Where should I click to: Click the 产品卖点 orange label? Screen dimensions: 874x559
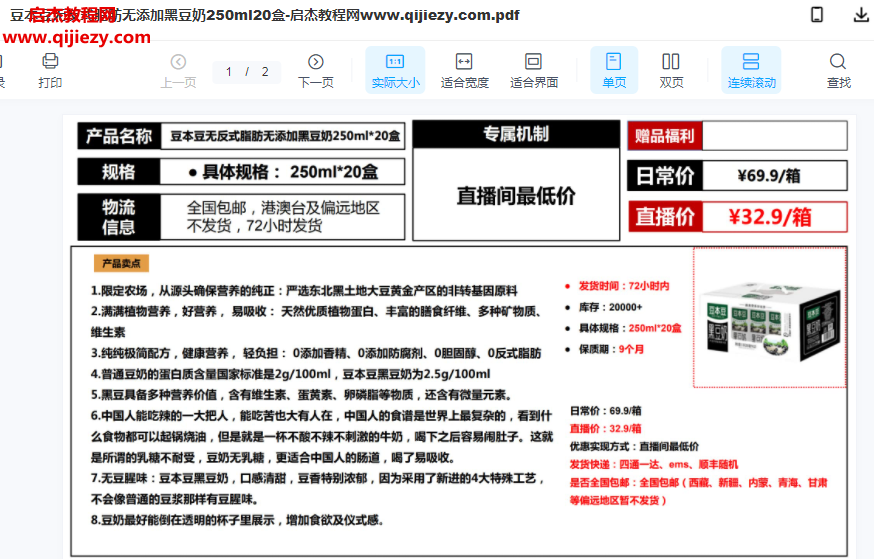click(x=122, y=263)
